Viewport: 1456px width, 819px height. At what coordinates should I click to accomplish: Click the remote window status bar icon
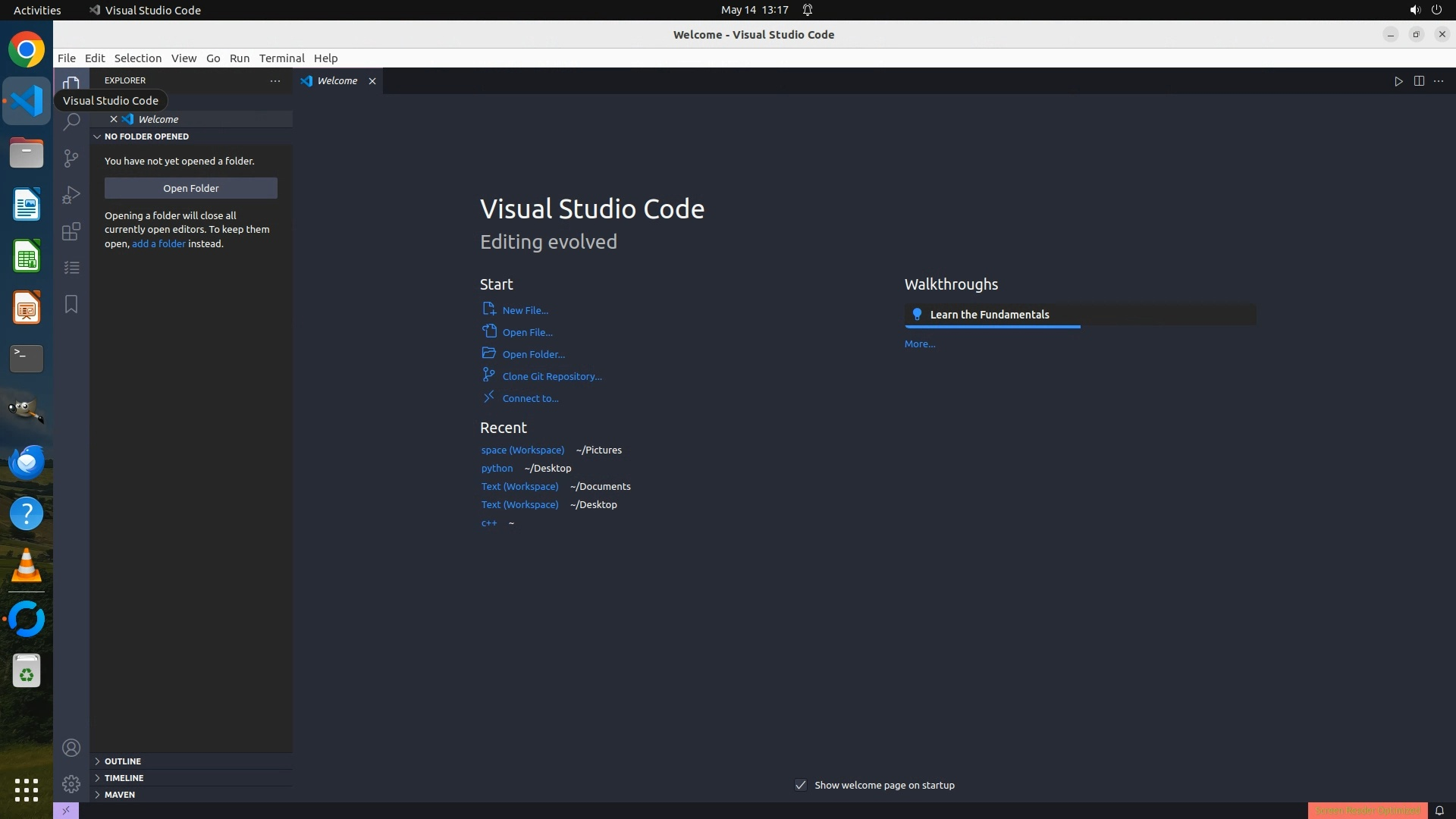[66, 811]
